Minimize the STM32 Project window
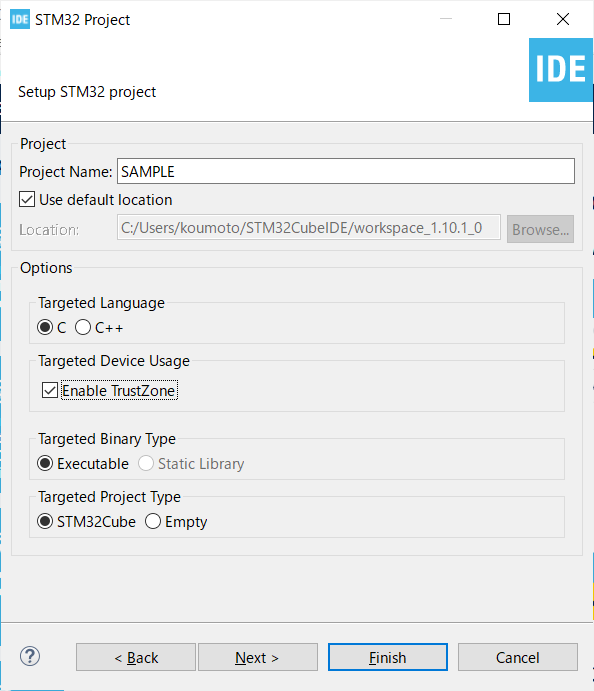 tap(446, 19)
